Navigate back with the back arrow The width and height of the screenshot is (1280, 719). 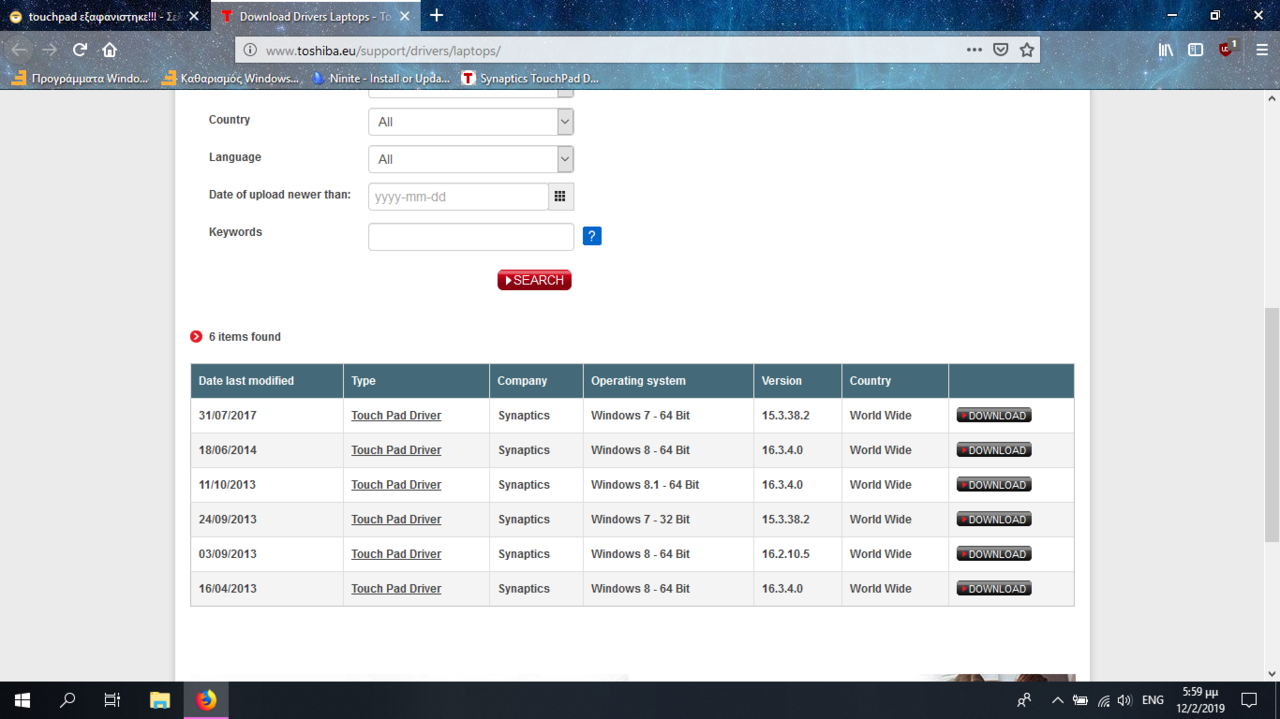(x=20, y=50)
